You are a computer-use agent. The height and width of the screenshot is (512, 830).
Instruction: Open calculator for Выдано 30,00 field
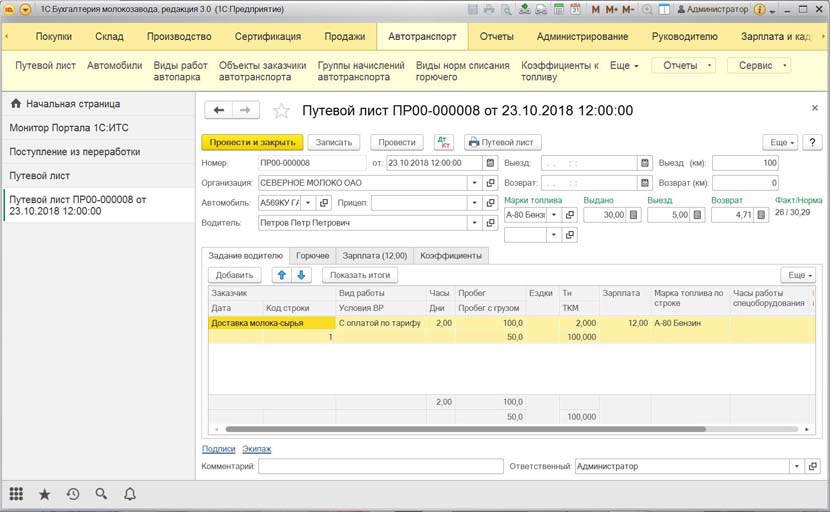pyautogui.click(x=634, y=215)
